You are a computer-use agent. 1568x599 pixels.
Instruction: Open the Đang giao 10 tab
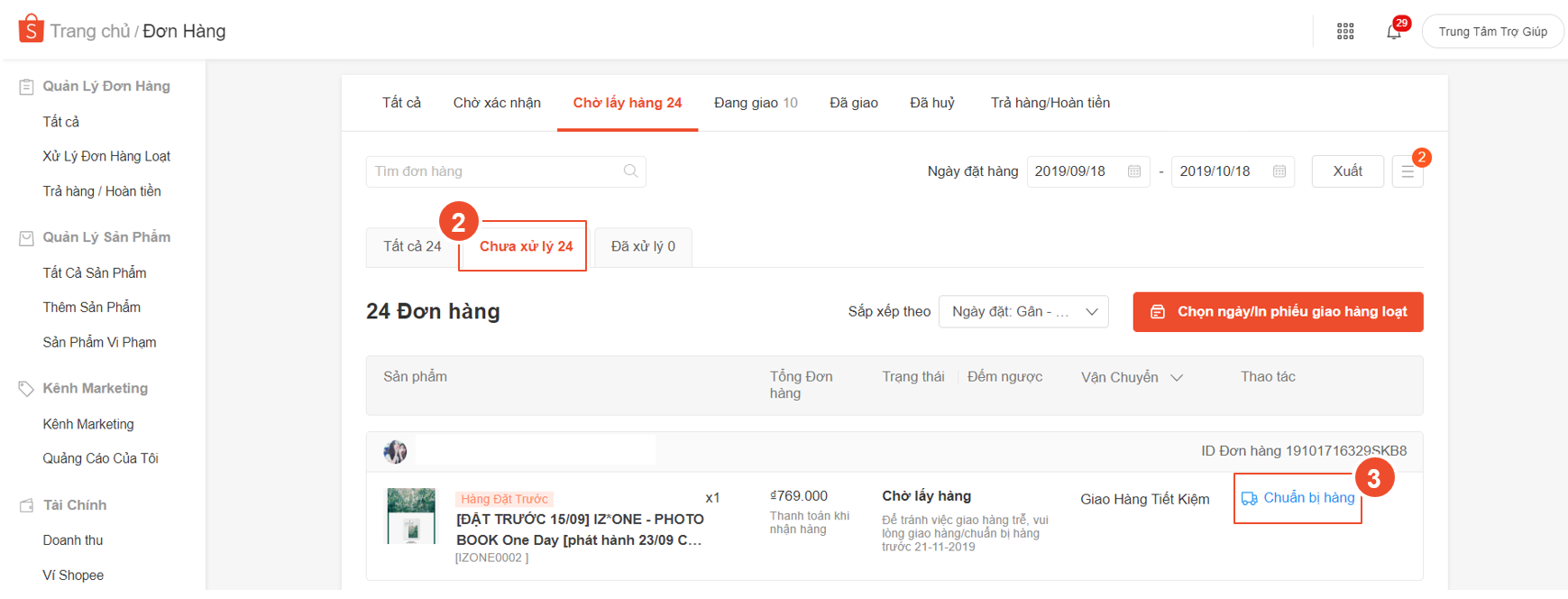pos(756,103)
